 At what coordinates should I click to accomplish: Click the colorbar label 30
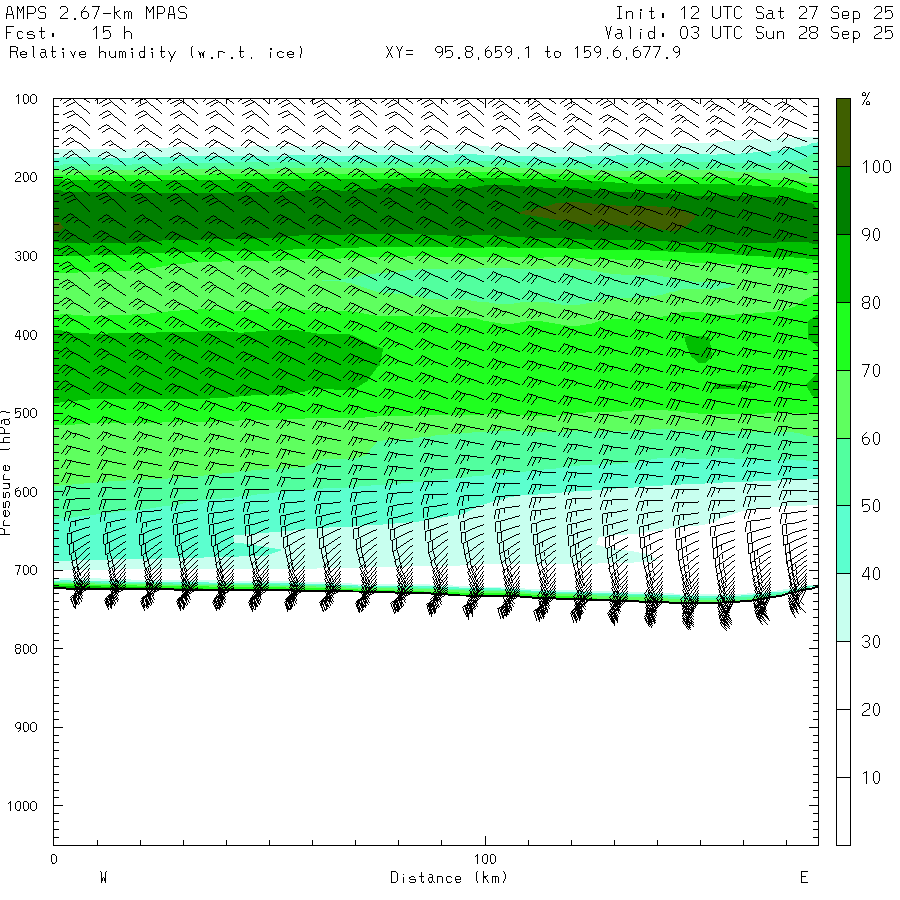[x=871, y=642]
